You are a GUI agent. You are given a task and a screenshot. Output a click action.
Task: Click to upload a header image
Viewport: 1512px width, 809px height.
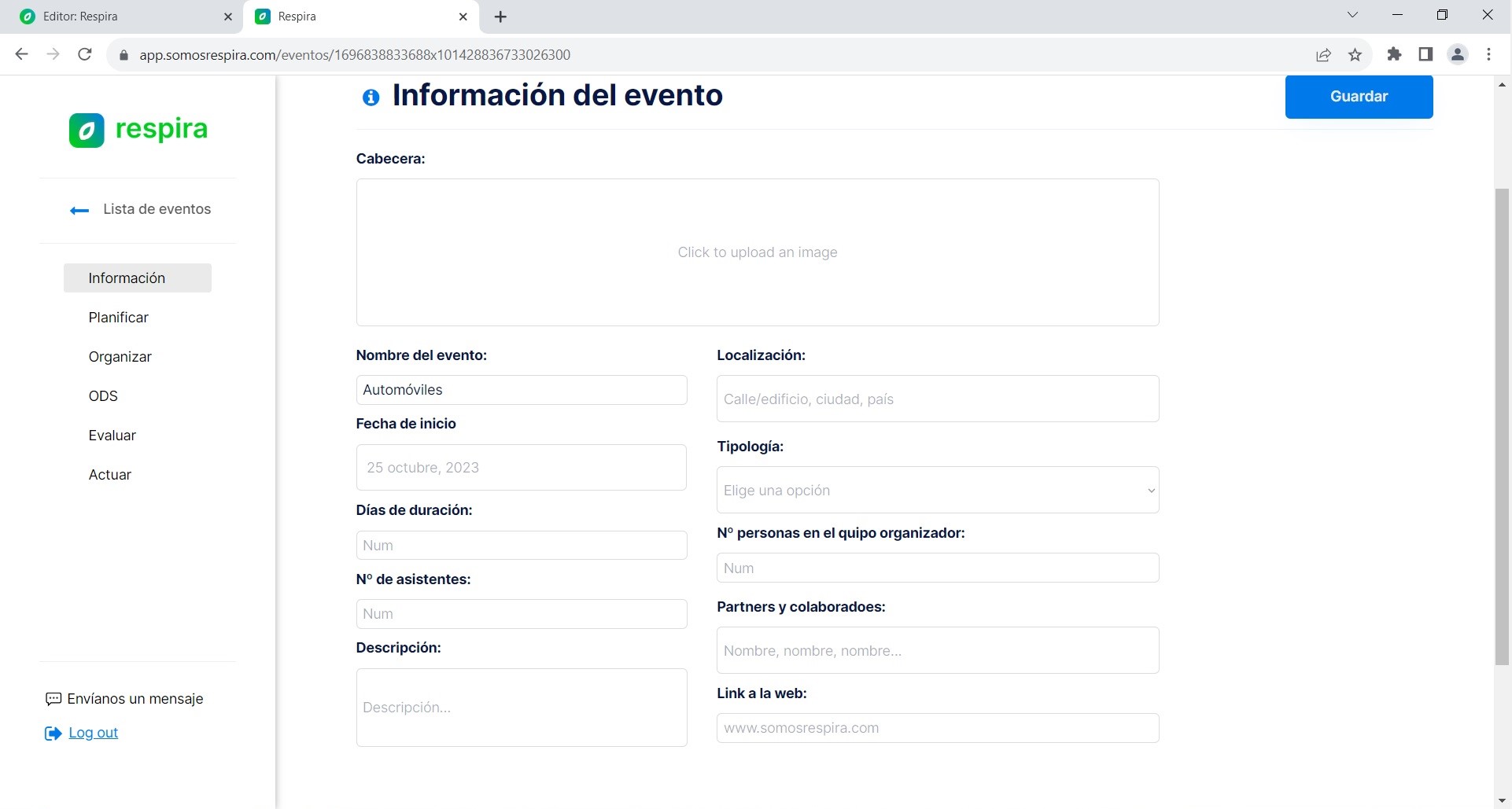pyautogui.click(x=758, y=252)
